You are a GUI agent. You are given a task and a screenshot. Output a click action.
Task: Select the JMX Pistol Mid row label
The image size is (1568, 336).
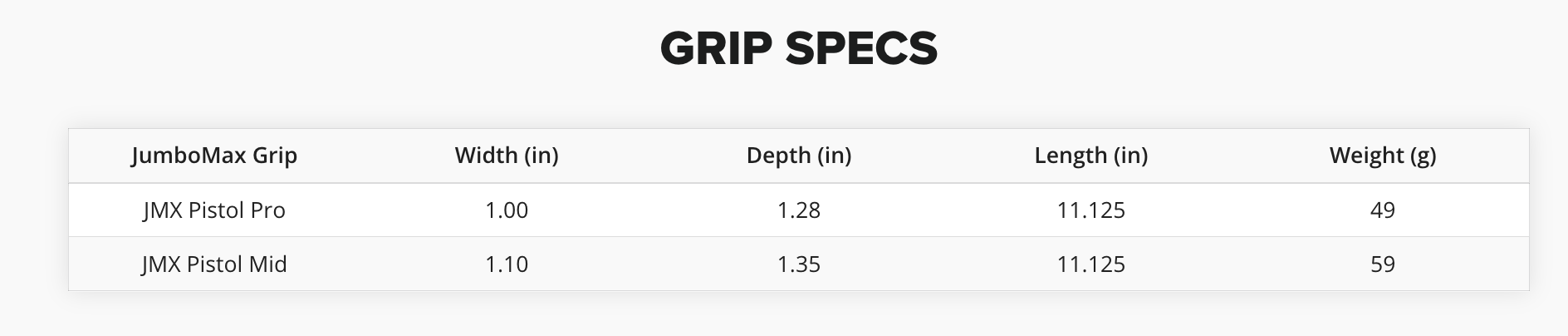point(214,264)
